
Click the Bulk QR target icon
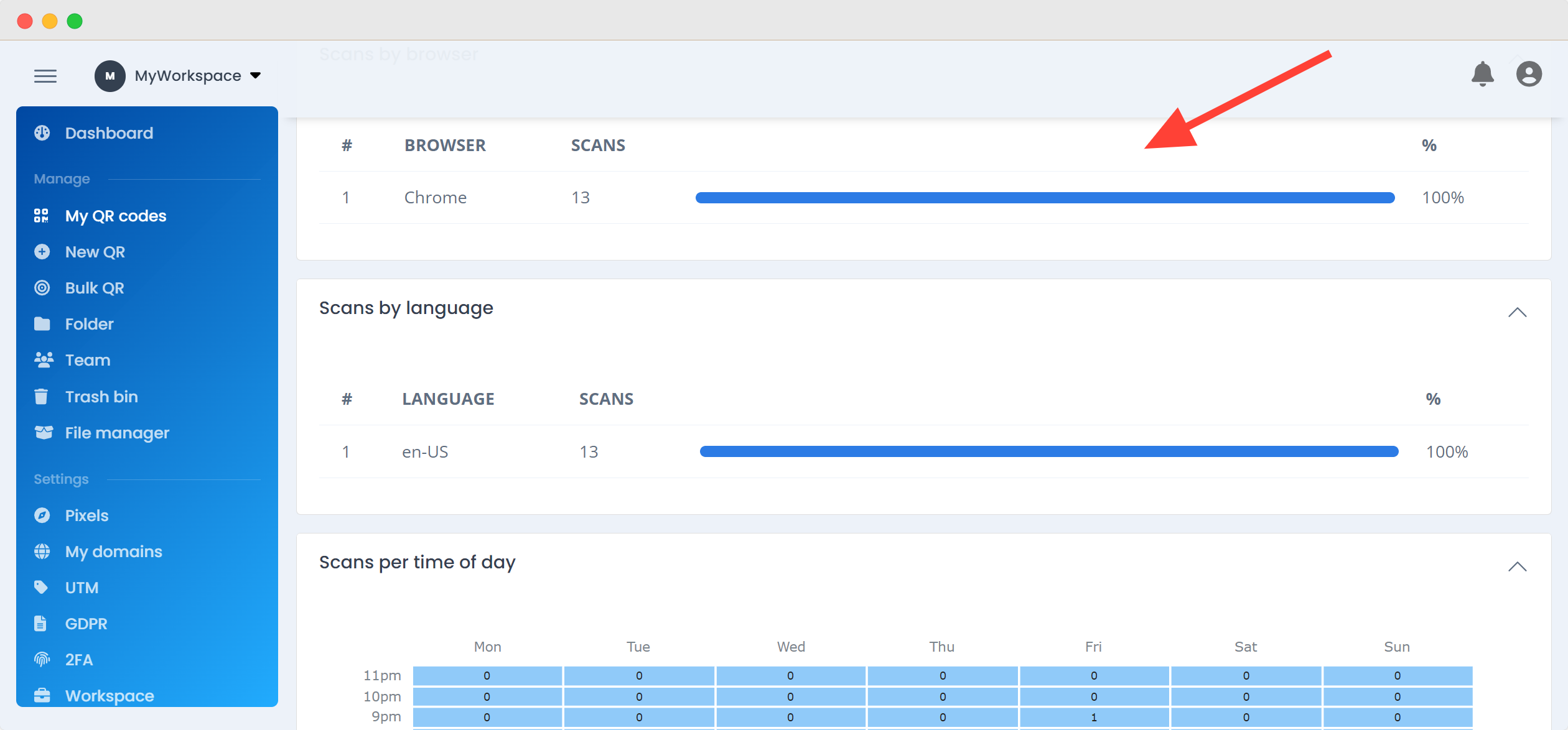pos(42,288)
